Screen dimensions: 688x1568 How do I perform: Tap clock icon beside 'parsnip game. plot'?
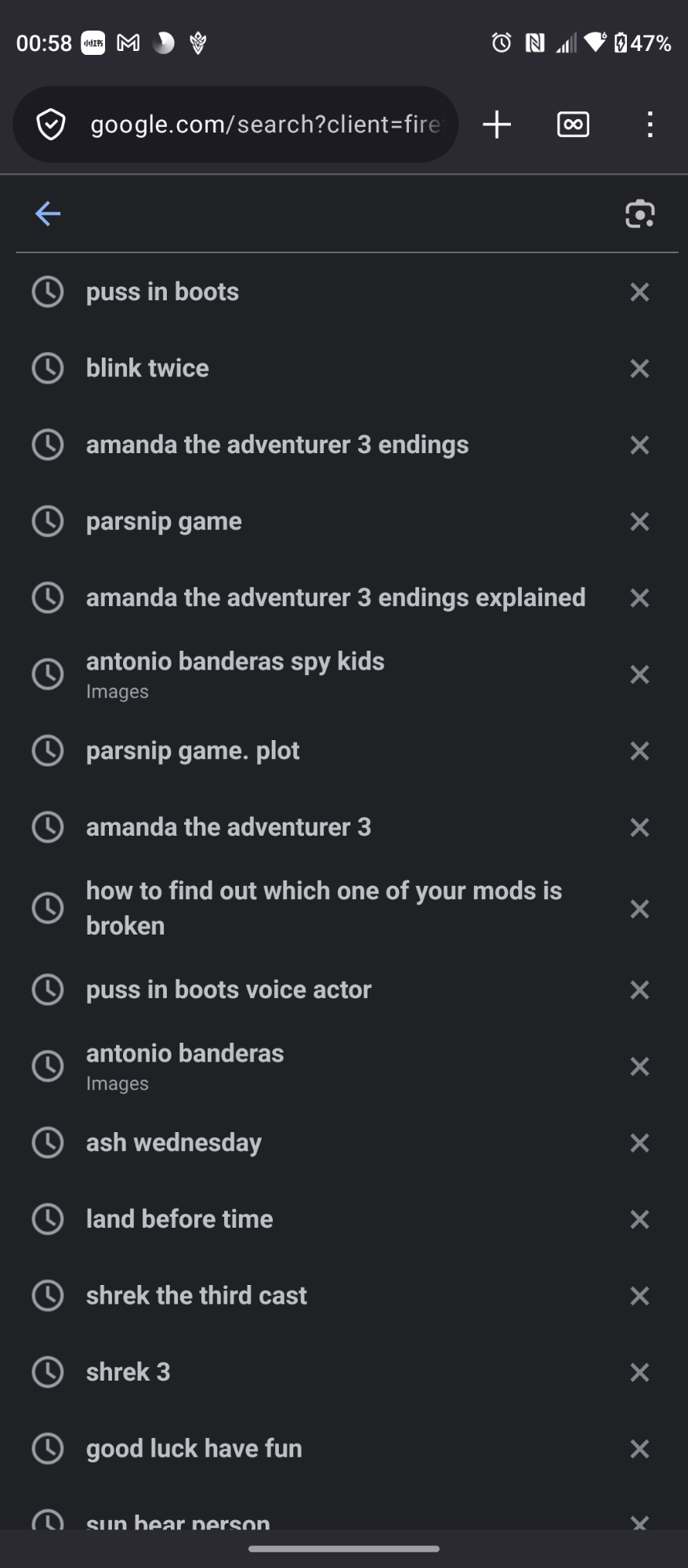pyautogui.click(x=48, y=751)
